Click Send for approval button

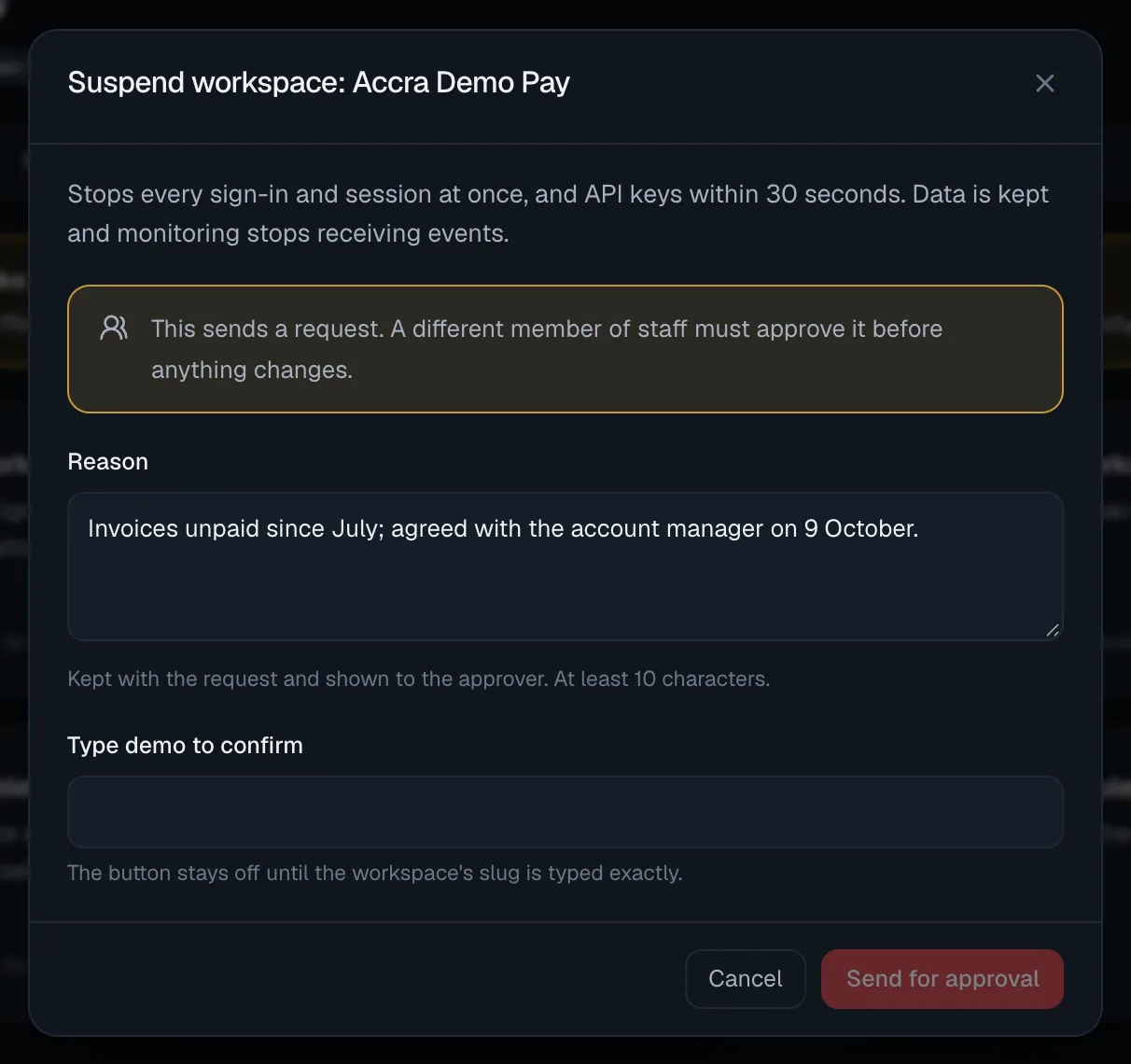point(942,979)
